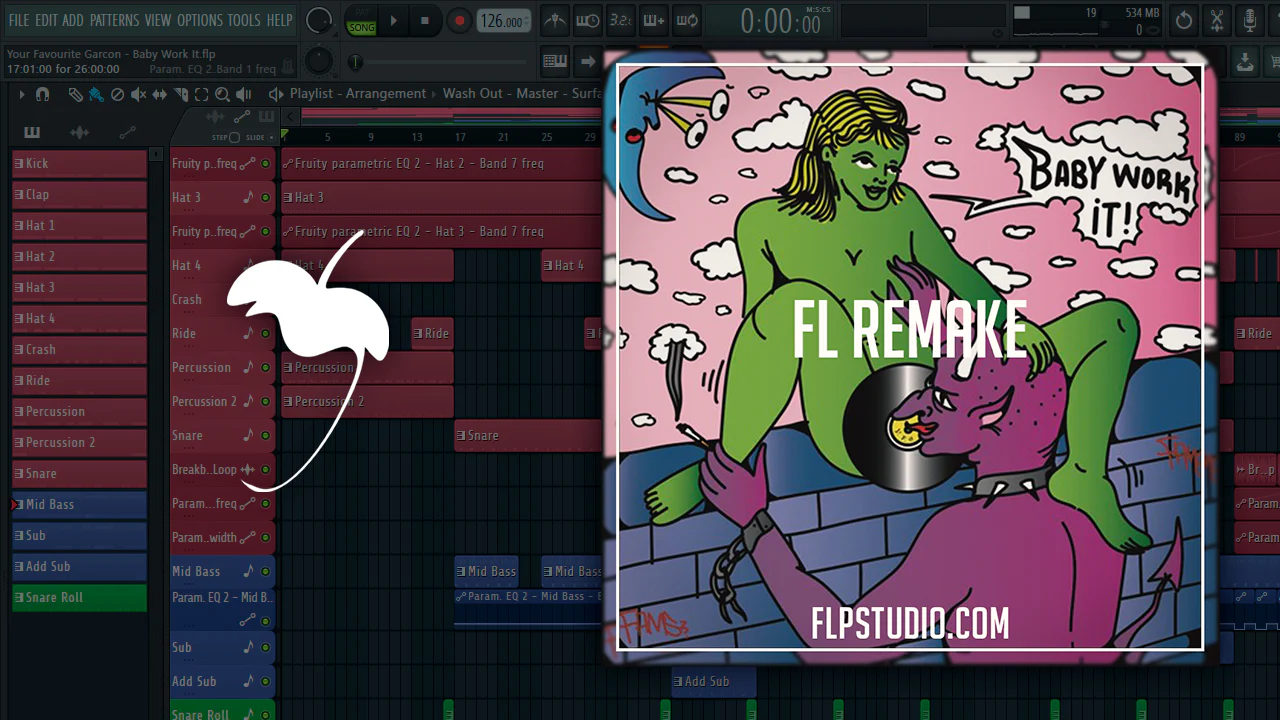This screenshot has width=1280, height=720.
Task: Click the time display 0:00:00
Action: 781,21
